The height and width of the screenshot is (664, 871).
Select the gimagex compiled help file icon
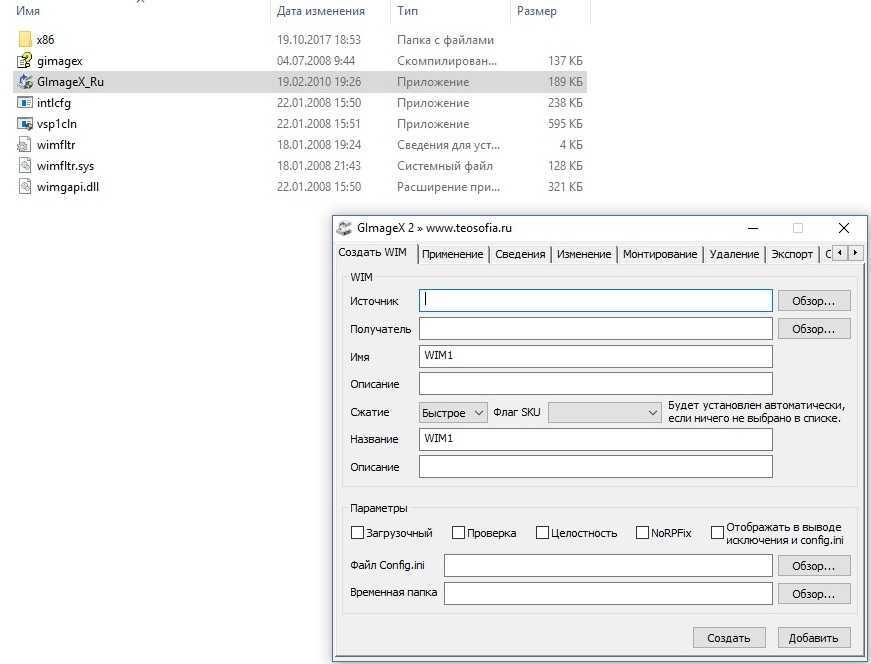[26, 61]
